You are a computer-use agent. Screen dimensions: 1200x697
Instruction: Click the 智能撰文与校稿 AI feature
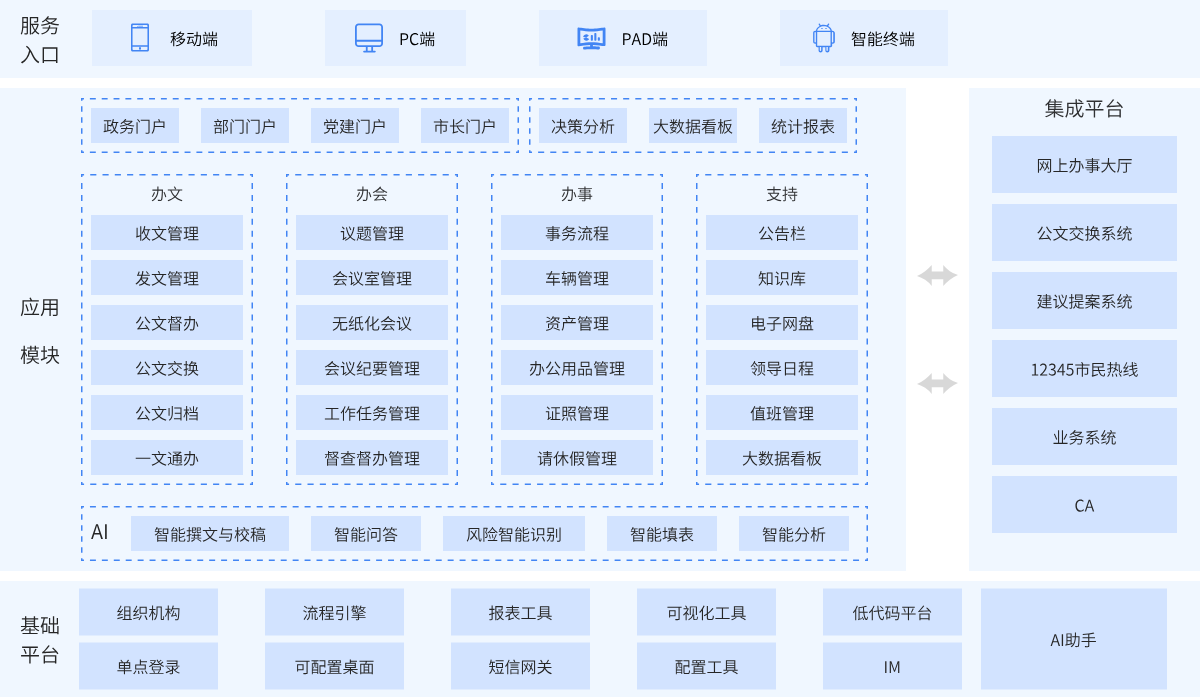210,534
